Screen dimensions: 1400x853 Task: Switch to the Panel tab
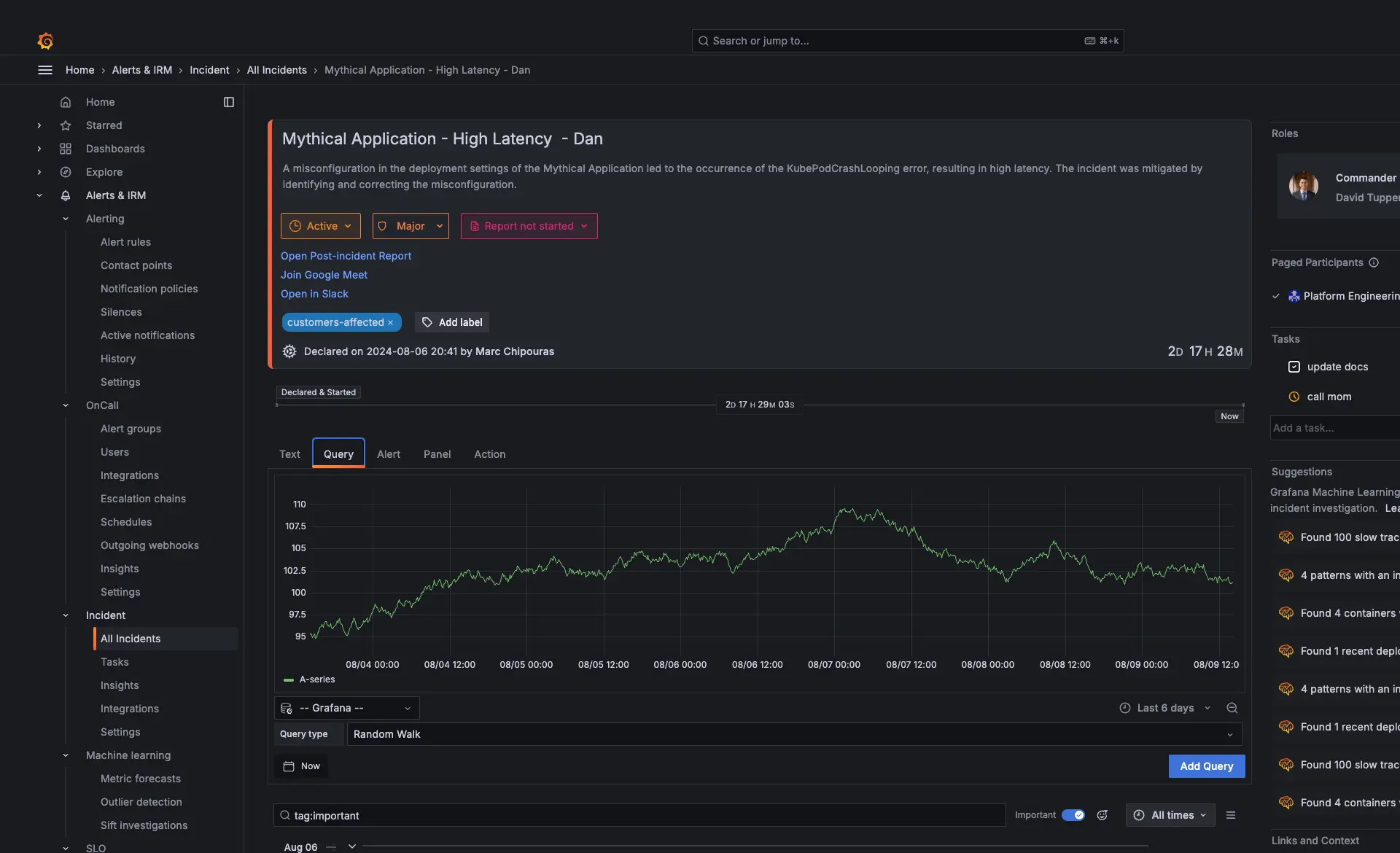437,454
